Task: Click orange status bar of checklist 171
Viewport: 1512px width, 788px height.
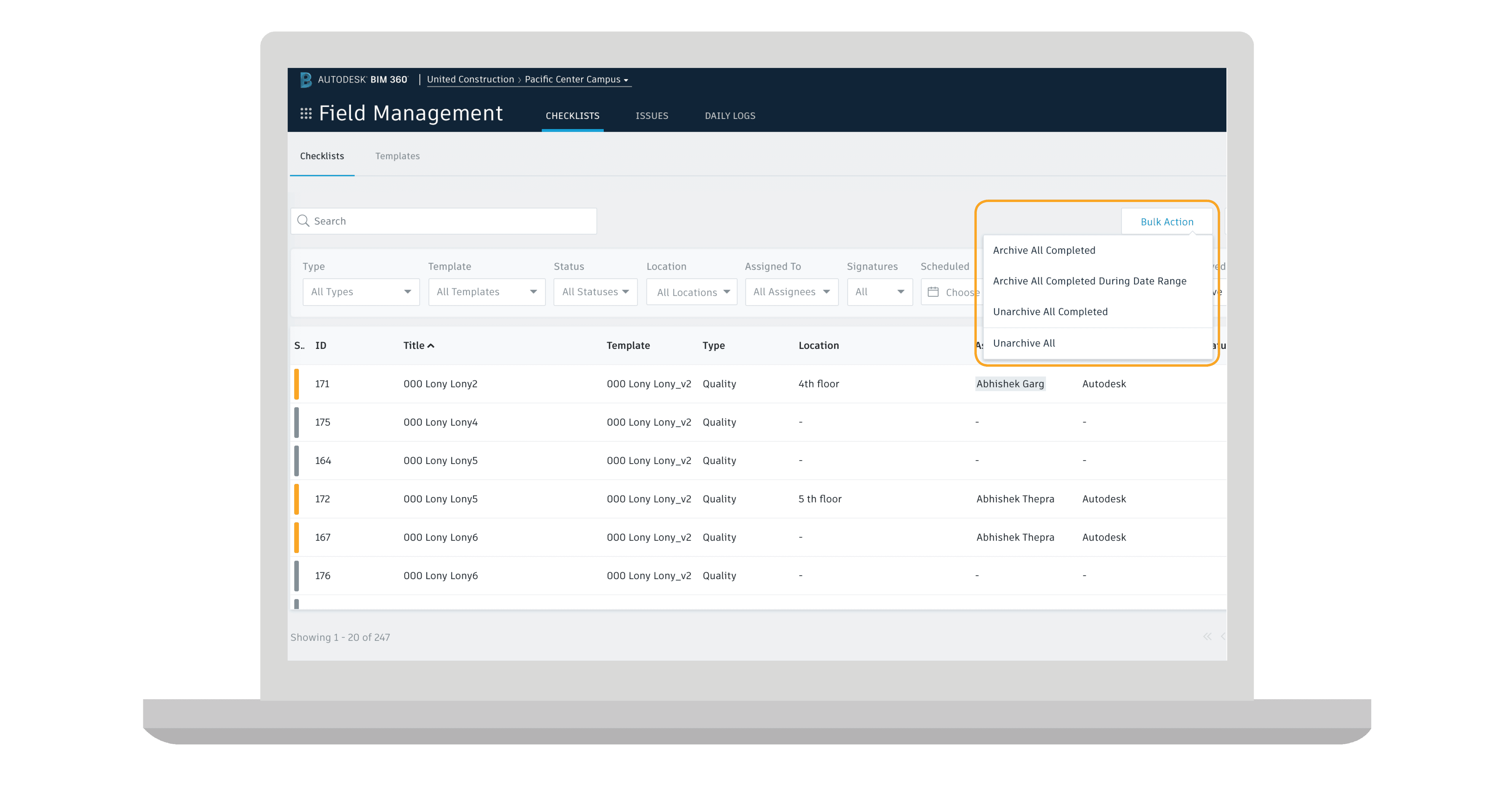Action: point(297,383)
